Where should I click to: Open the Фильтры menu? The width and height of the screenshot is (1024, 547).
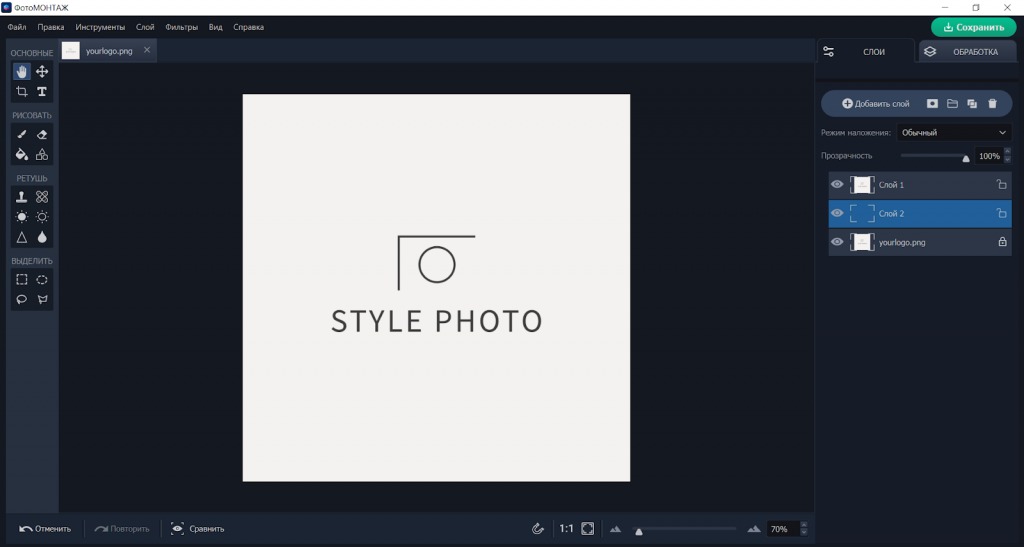181,27
